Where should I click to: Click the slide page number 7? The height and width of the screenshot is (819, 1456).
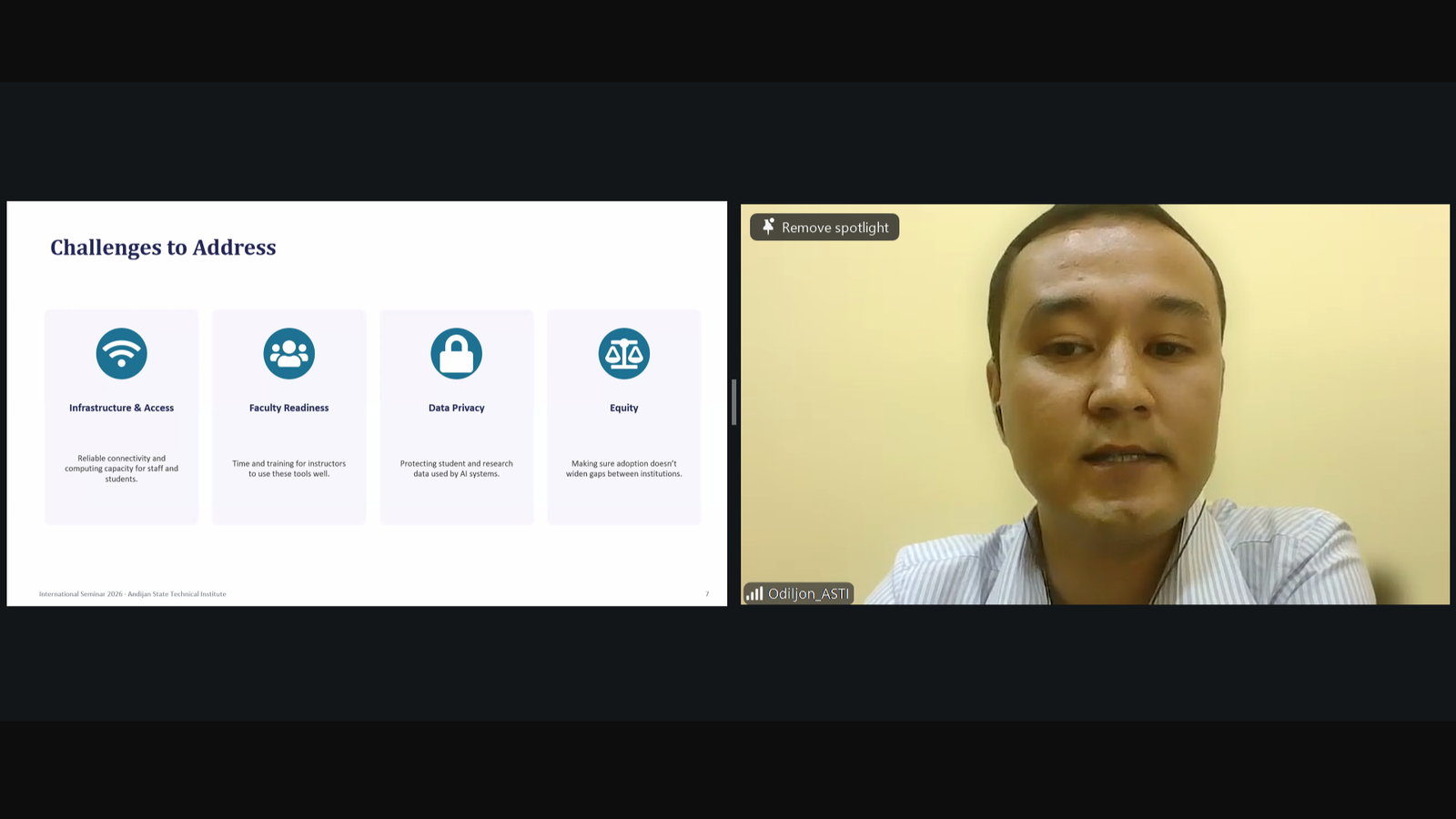pos(707,594)
